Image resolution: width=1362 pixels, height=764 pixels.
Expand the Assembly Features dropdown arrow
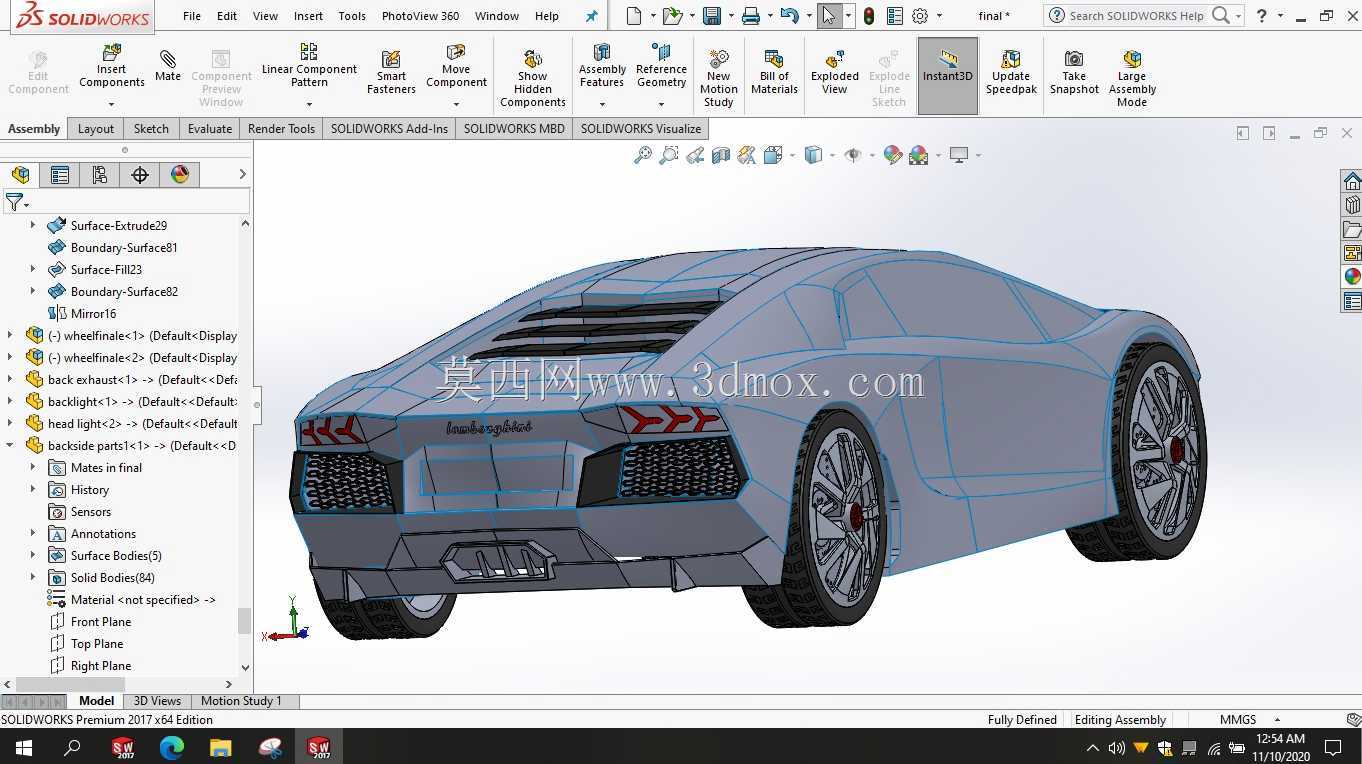(602, 104)
